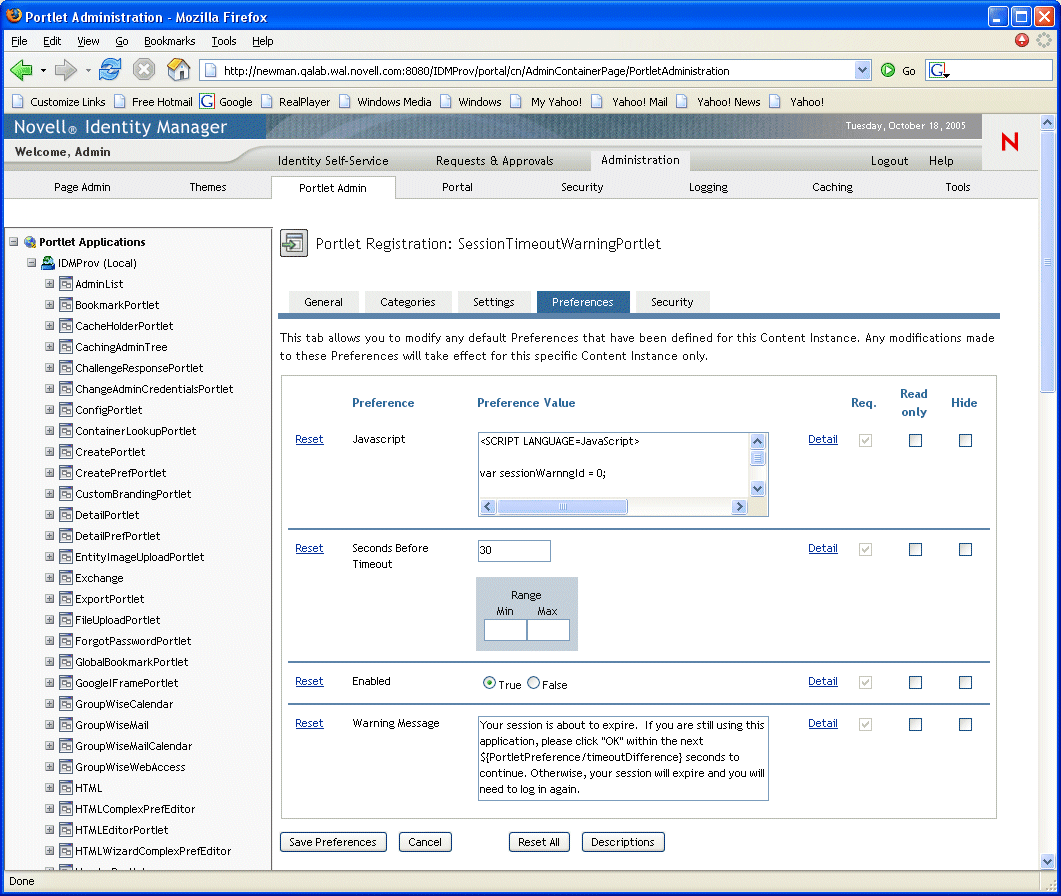The height and width of the screenshot is (896, 1061).
Task: Expand the GlobalBookmarkPortlet node
Action: coord(49,661)
